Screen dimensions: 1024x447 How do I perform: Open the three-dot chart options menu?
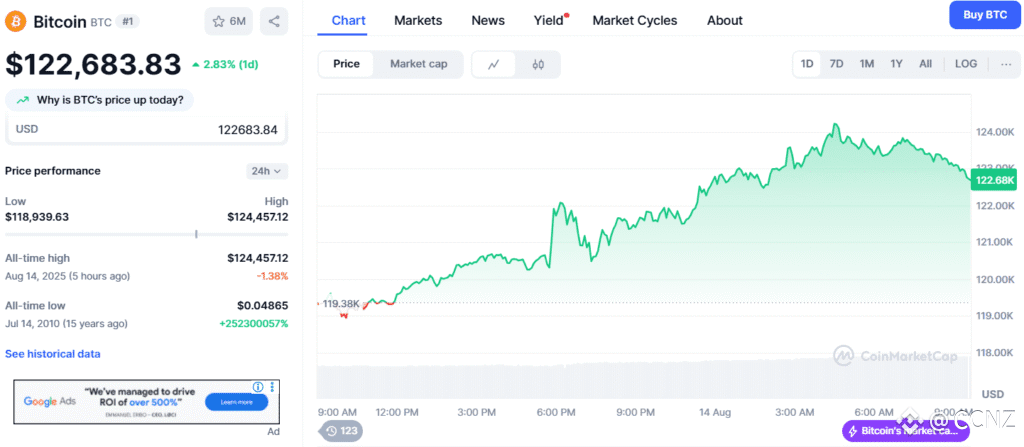click(1006, 64)
